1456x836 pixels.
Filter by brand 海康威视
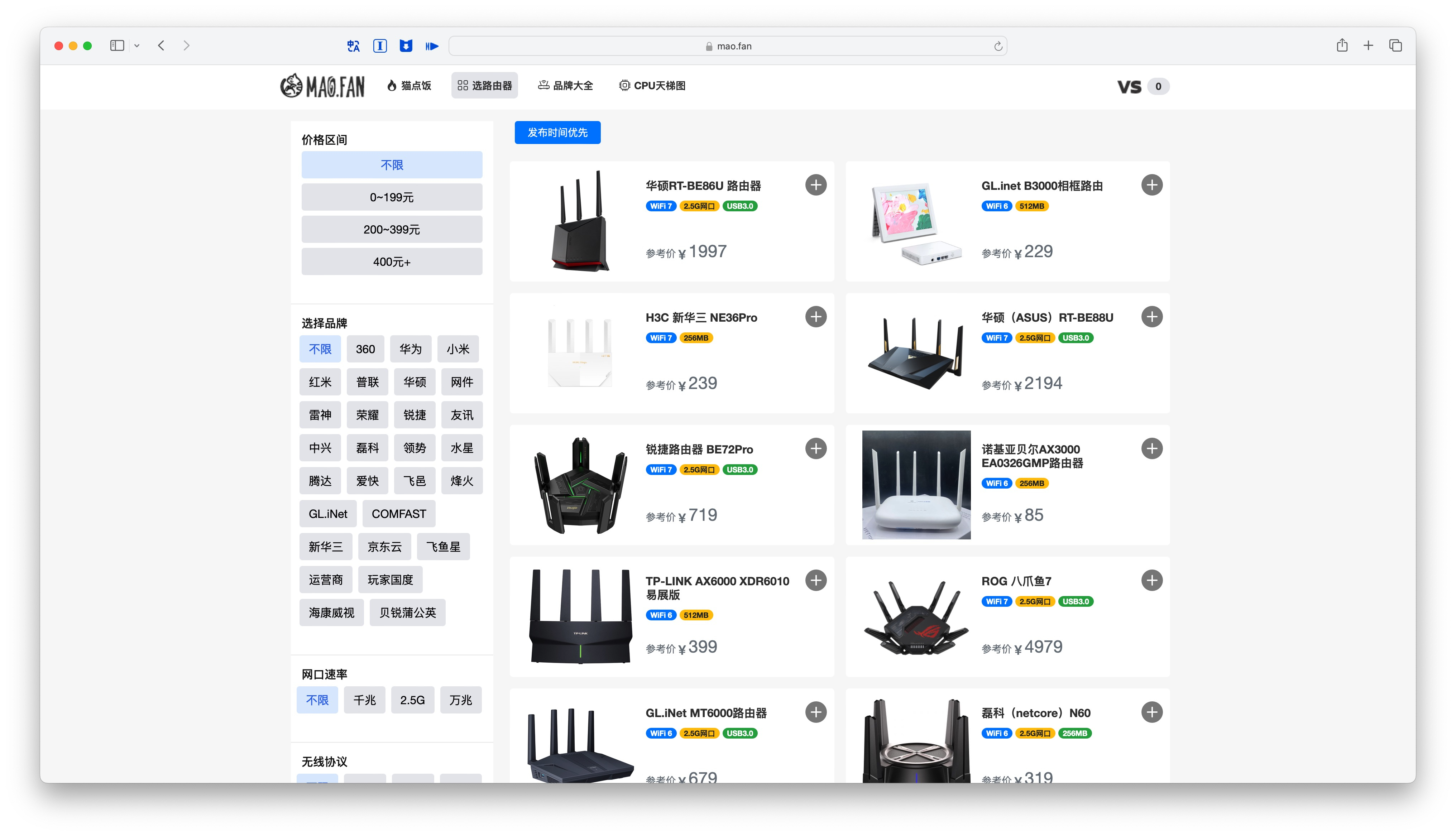pyautogui.click(x=331, y=612)
